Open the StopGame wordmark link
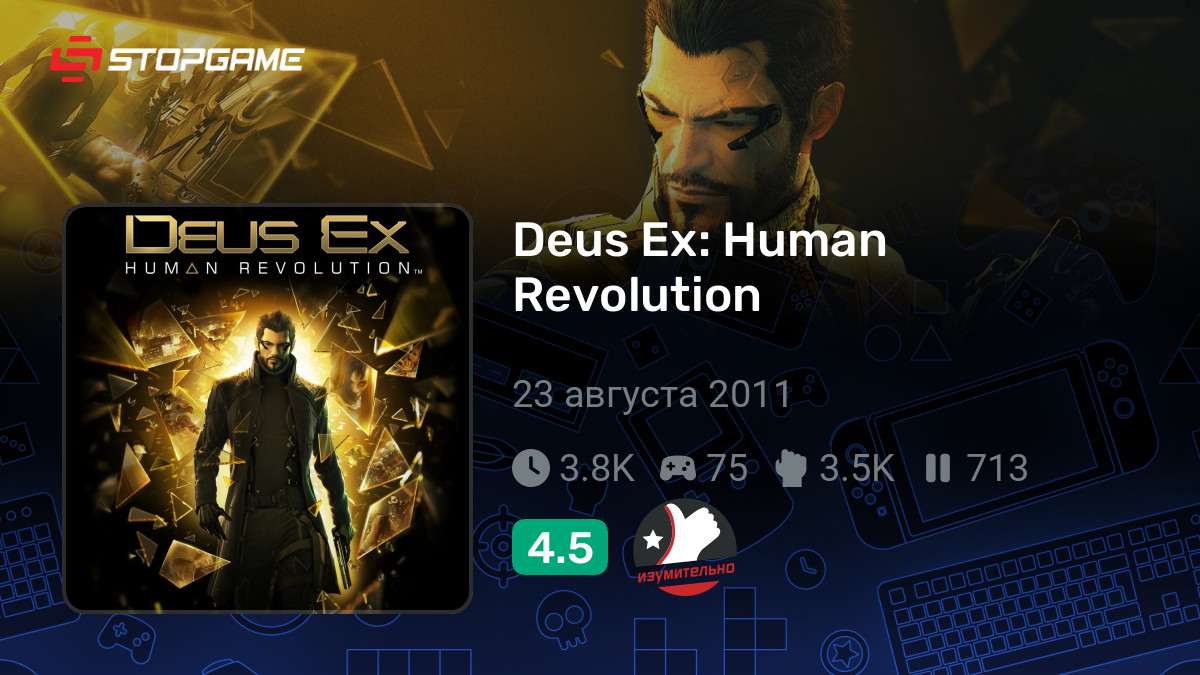 205,59
